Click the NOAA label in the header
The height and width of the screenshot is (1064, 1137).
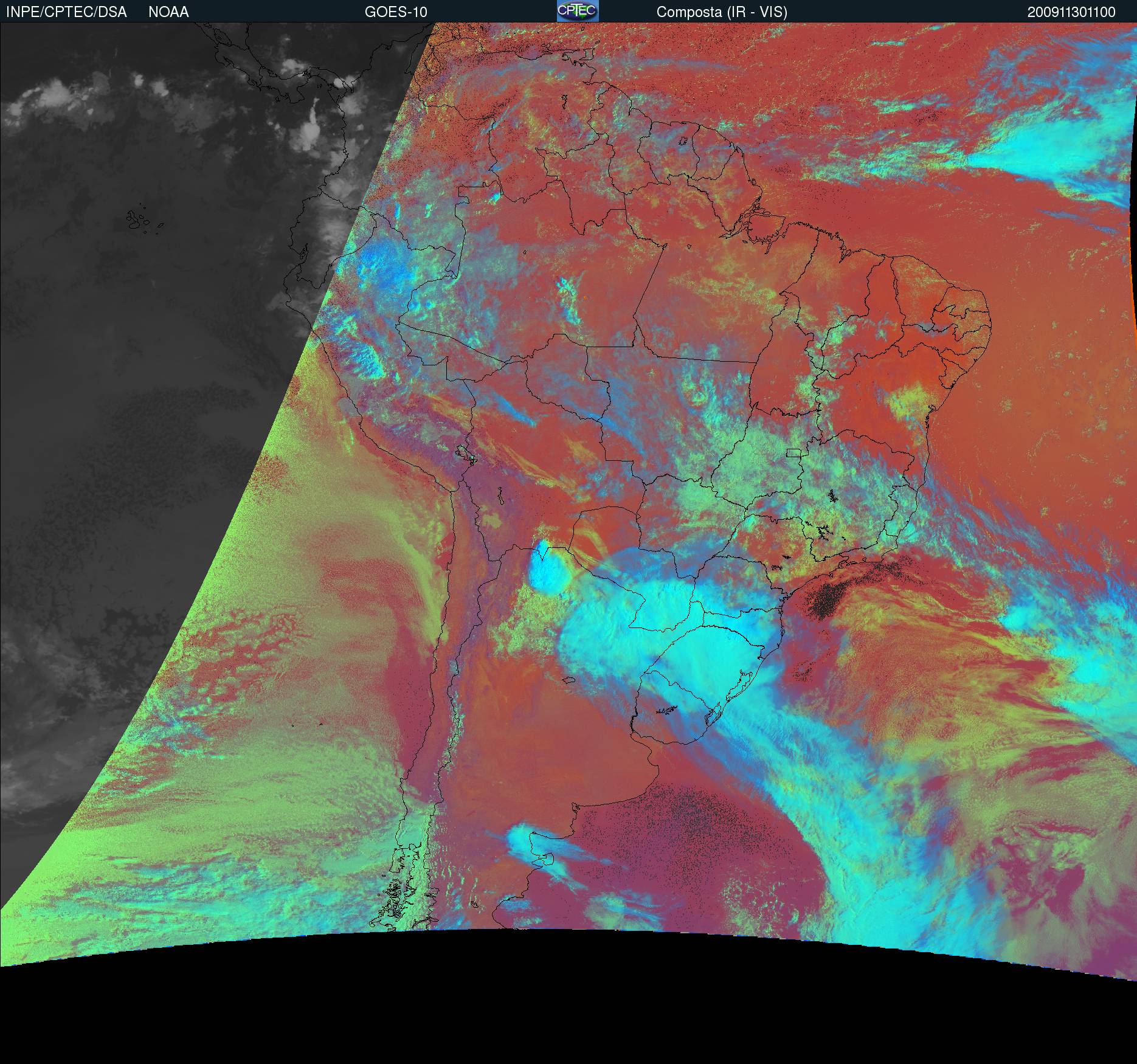pyautogui.click(x=168, y=12)
